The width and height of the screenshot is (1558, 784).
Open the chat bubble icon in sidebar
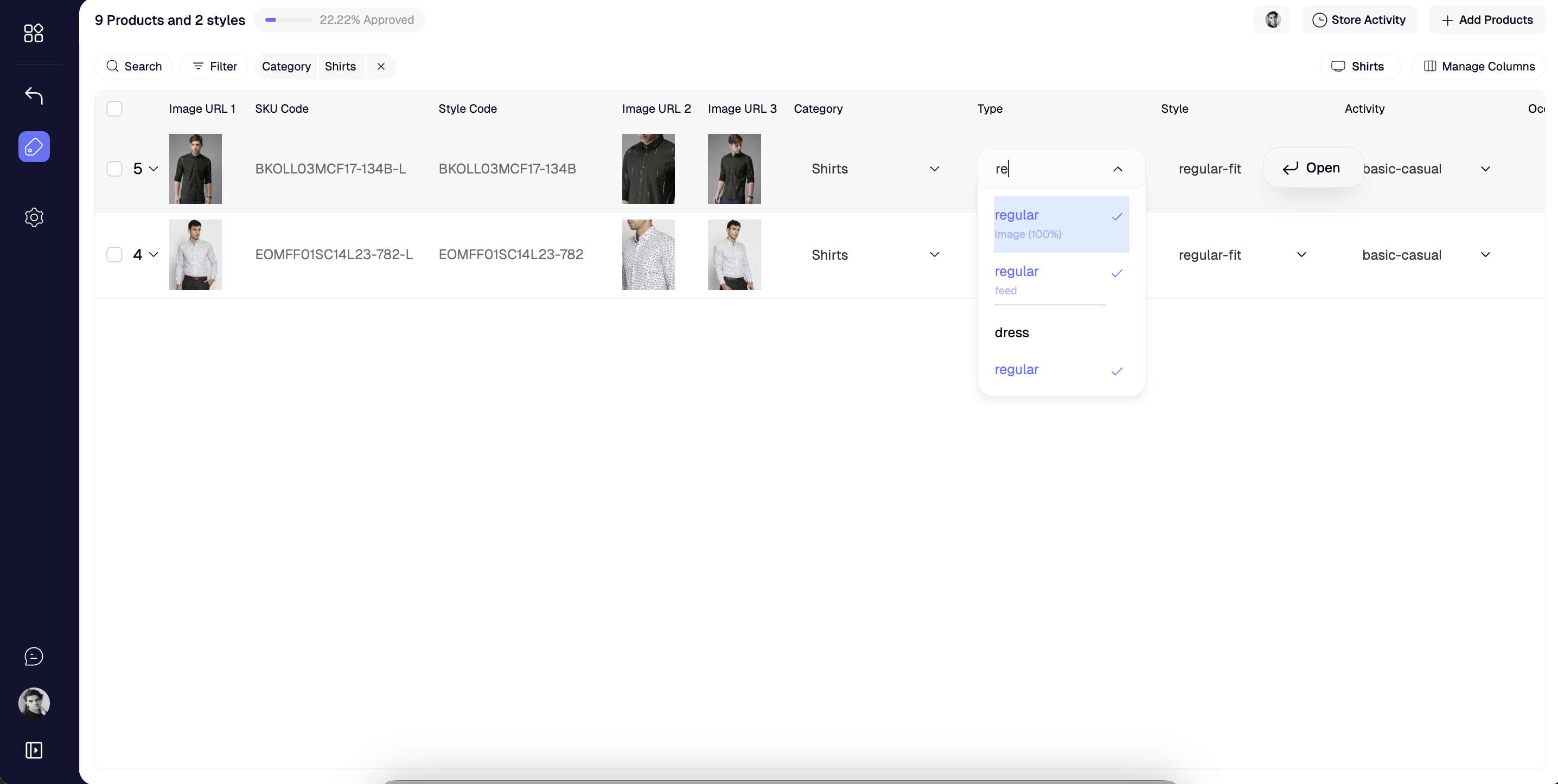[x=34, y=656]
